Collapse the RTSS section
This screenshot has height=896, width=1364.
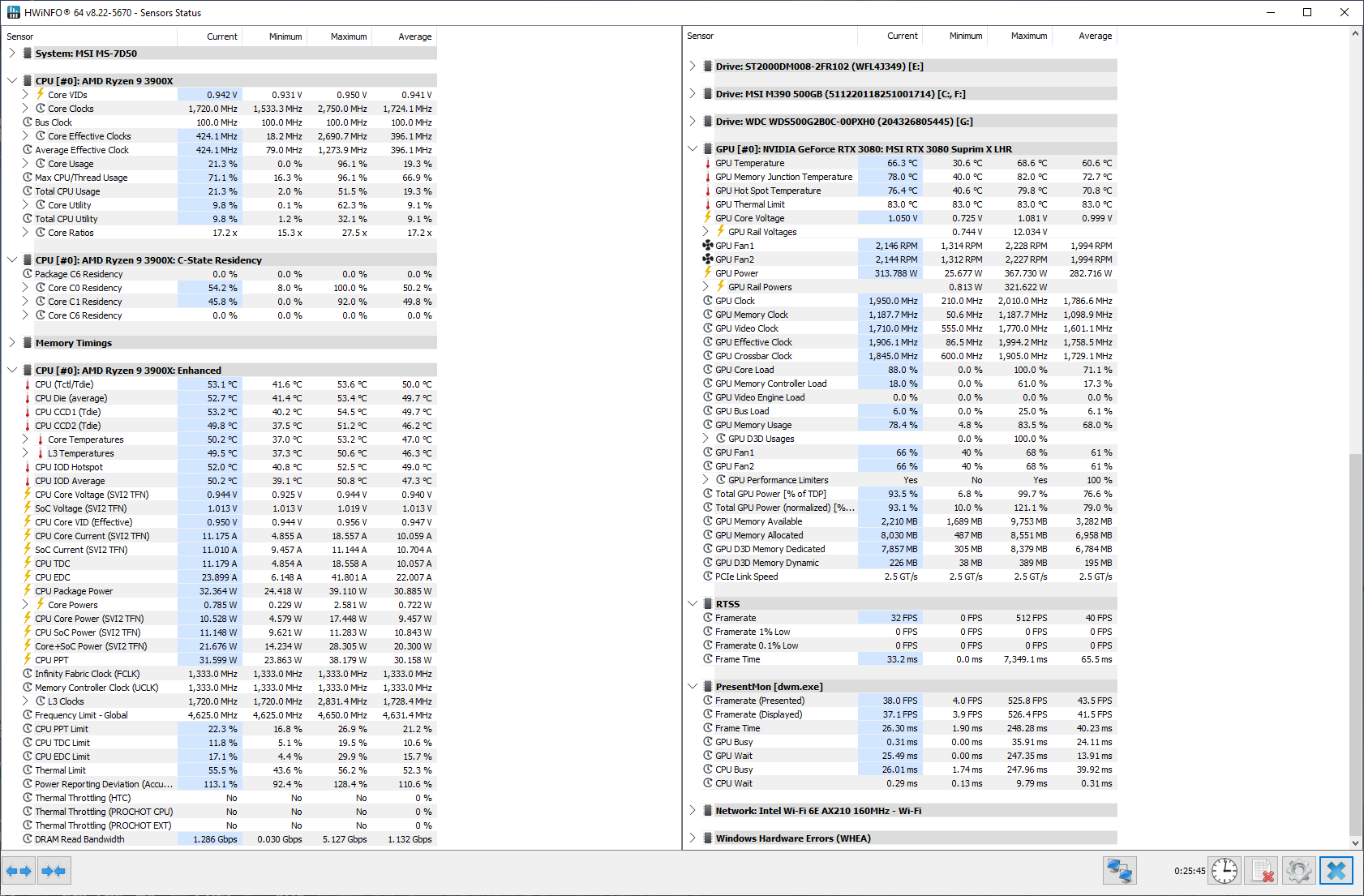click(693, 604)
